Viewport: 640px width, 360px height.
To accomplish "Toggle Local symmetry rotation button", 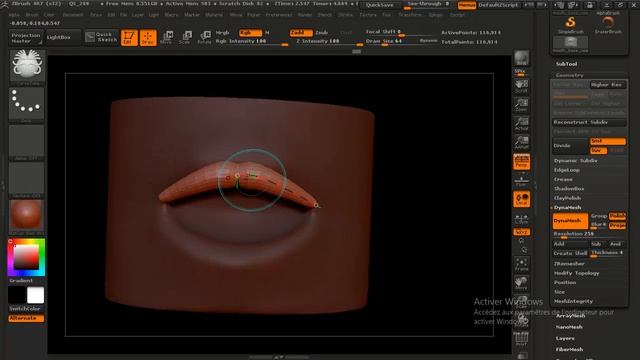I will pos(521,199).
